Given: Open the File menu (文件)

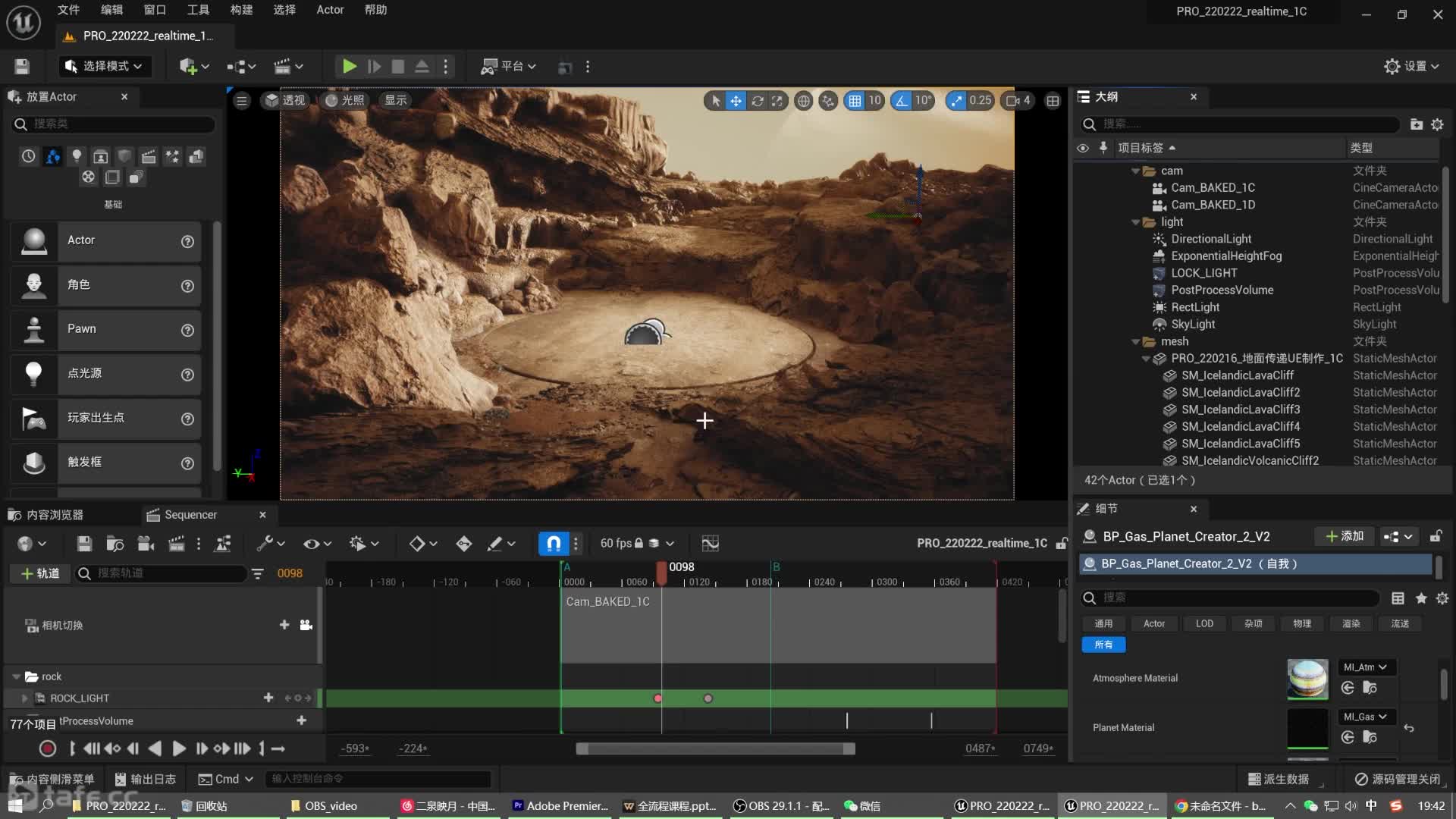Looking at the screenshot, I should point(68,10).
